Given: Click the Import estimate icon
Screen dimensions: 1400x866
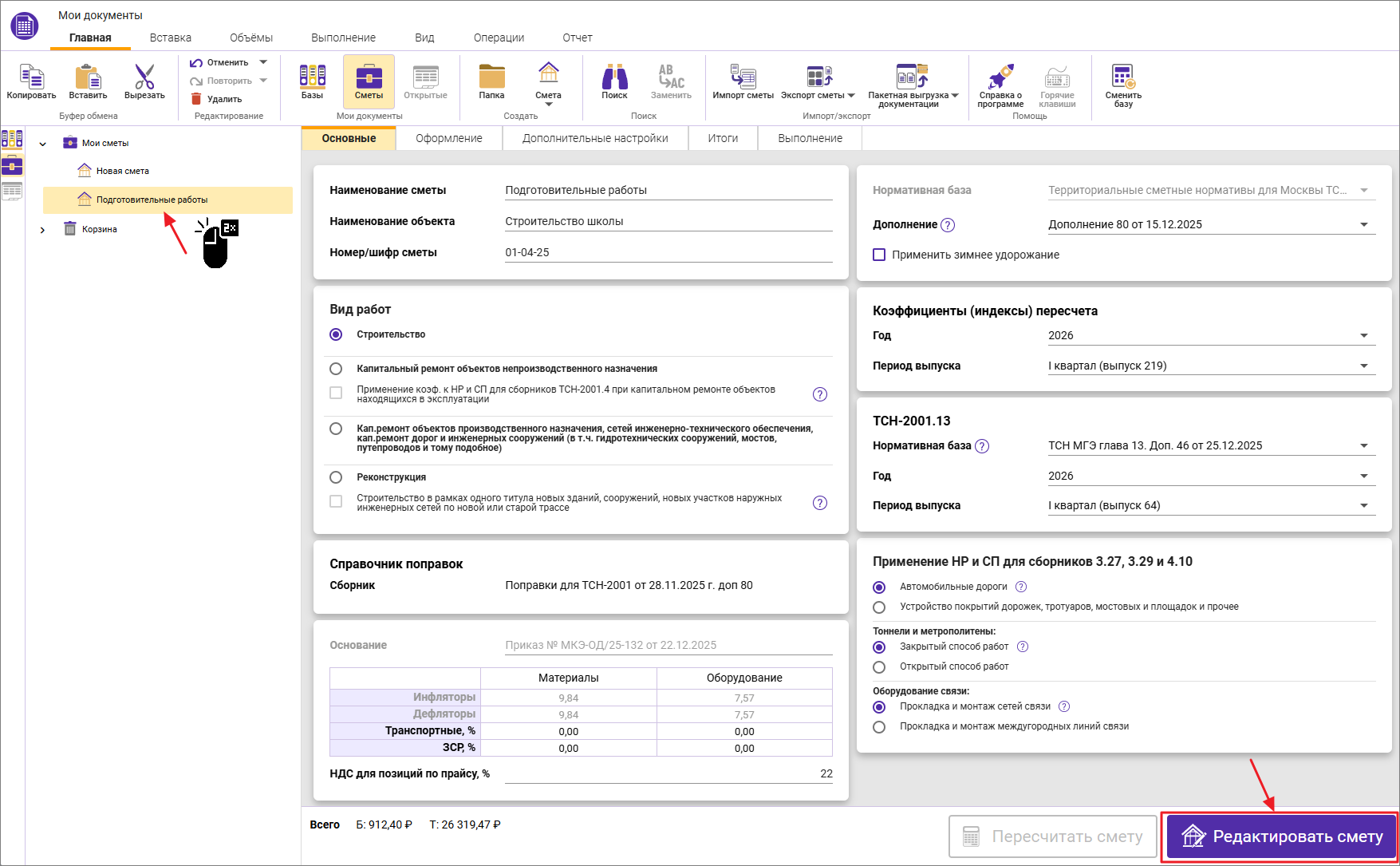Looking at the screenshot, I should click(743, 78).
